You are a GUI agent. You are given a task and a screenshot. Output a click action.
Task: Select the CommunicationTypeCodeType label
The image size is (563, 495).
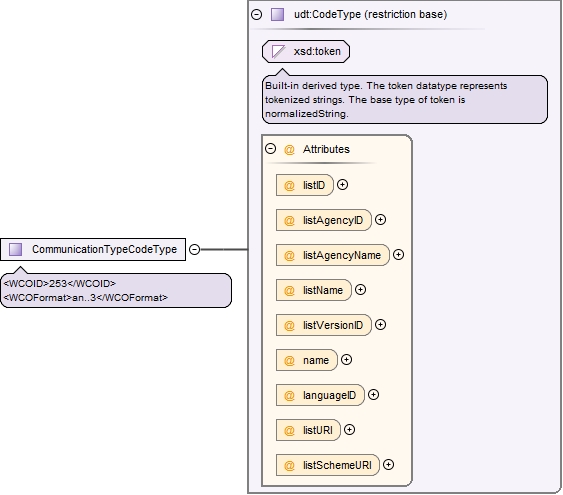click(104, 249)
